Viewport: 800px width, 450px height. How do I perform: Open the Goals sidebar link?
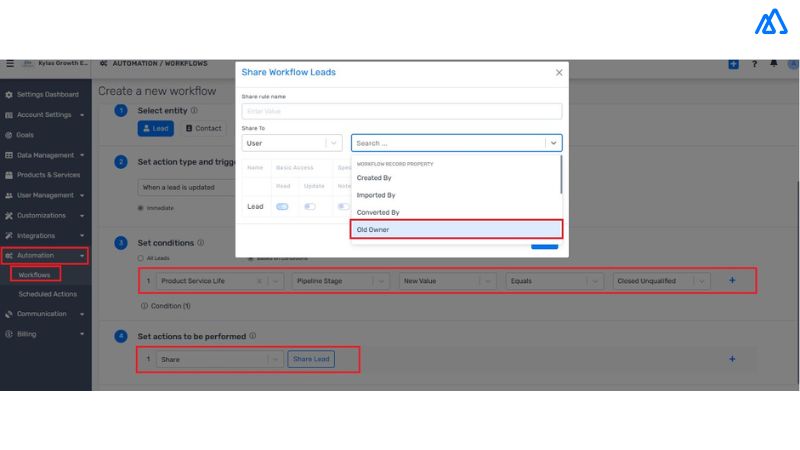click(x=25, y=135)
